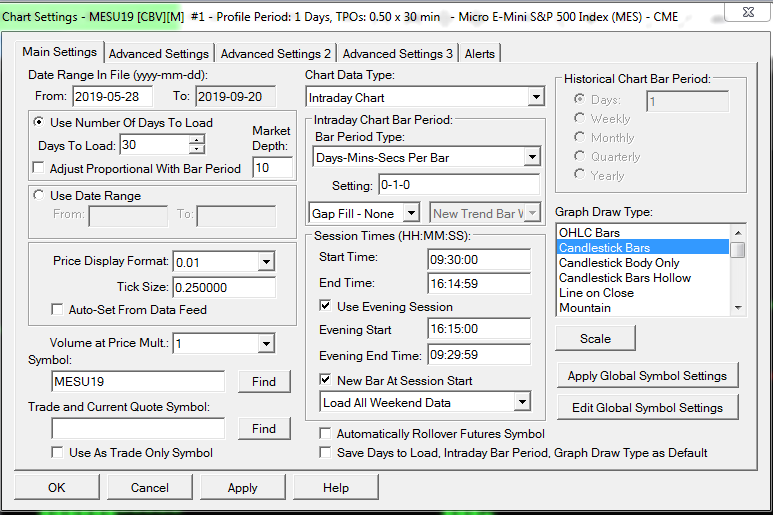Decrease Days To Load with down arrow
Screen dimensions: 773x515
pos(197,149)
